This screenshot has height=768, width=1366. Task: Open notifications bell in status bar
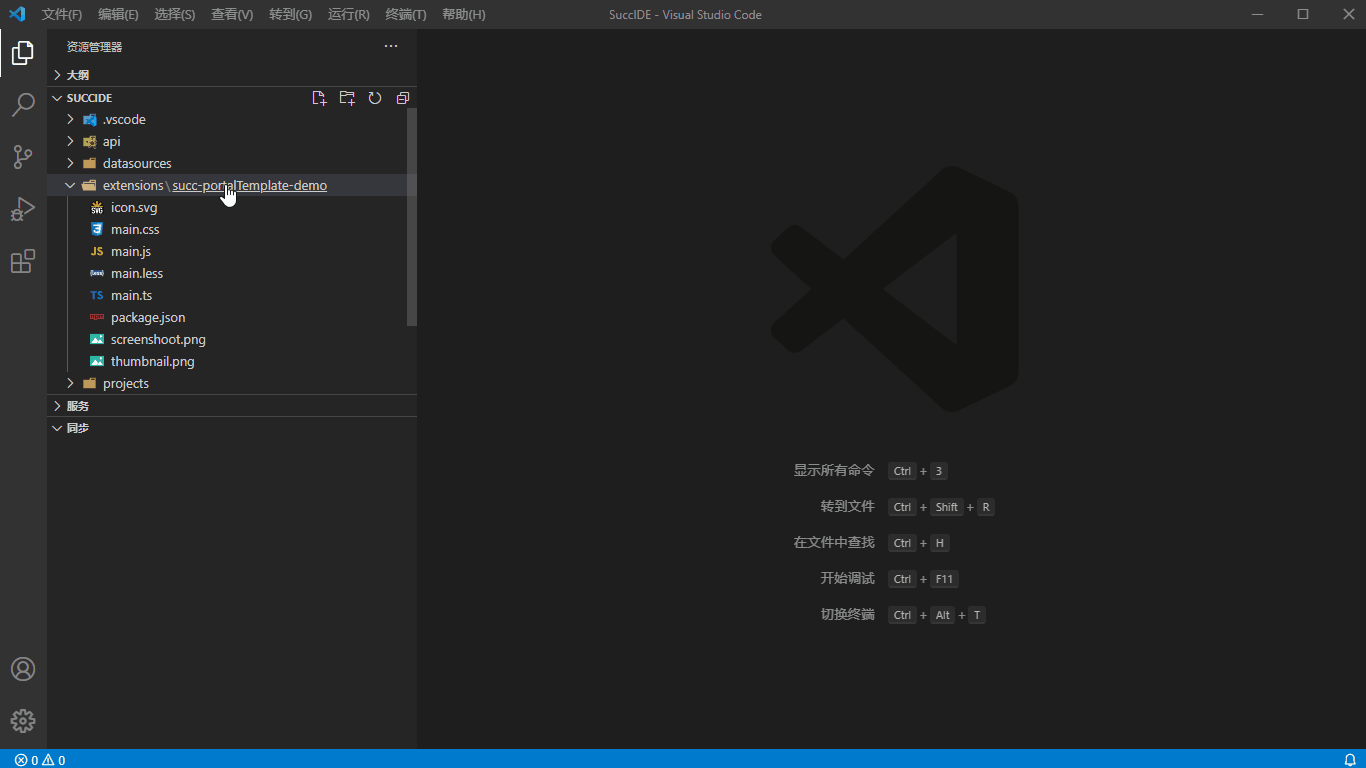[1349, 760]
